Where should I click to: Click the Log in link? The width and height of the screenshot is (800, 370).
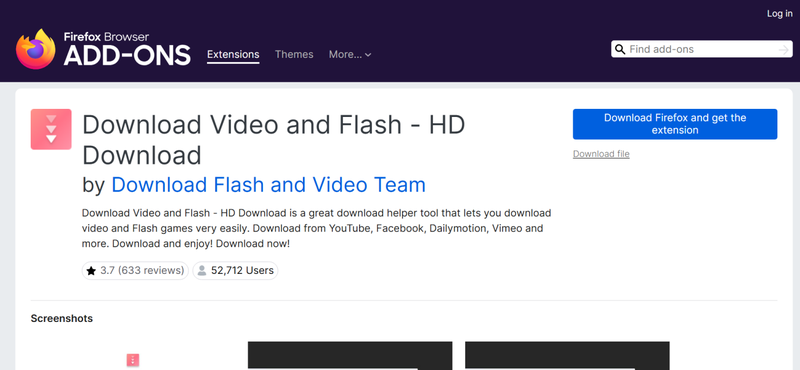coord(780,14)
